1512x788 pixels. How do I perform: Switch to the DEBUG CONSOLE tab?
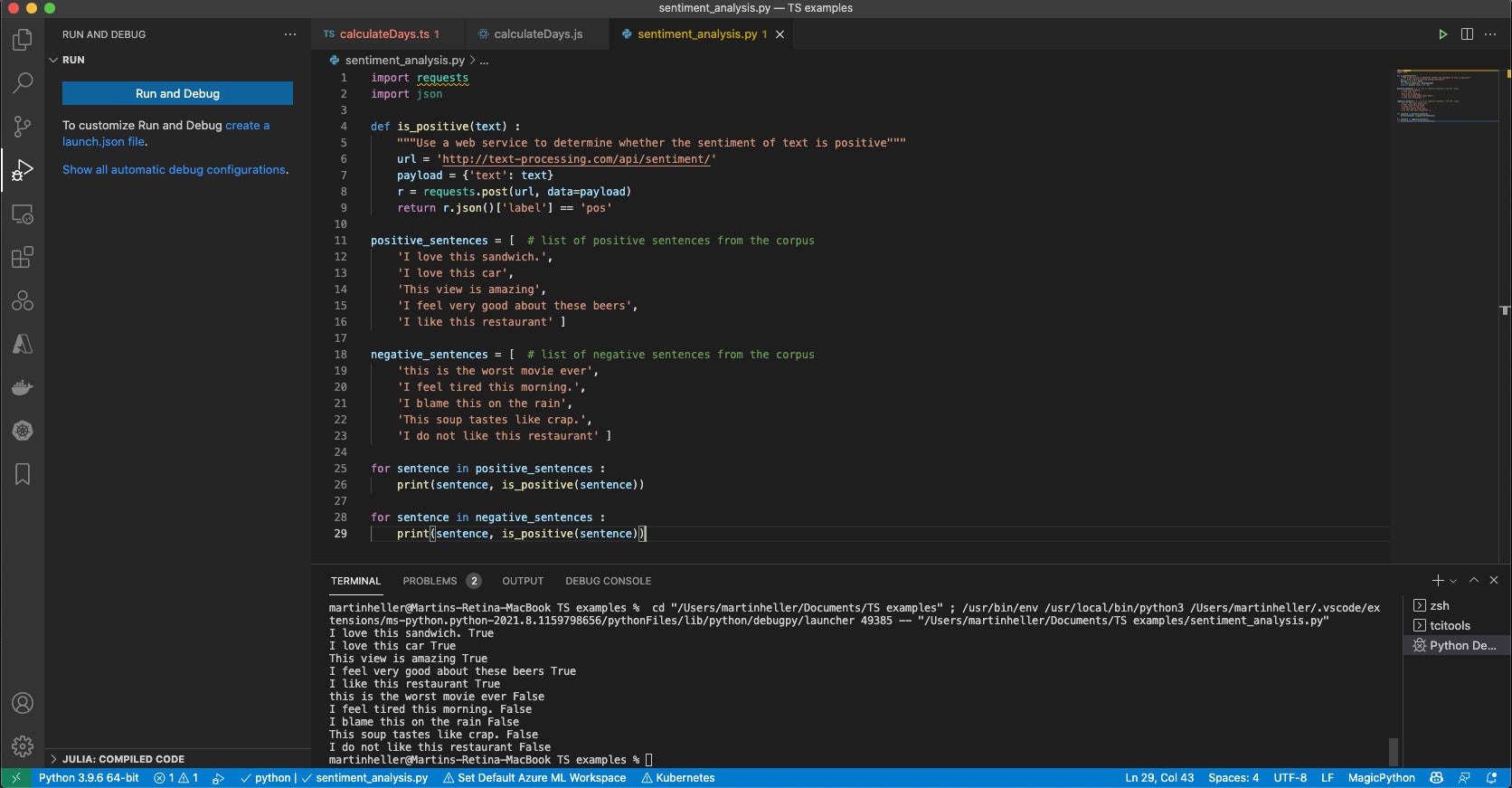(608, 581)
